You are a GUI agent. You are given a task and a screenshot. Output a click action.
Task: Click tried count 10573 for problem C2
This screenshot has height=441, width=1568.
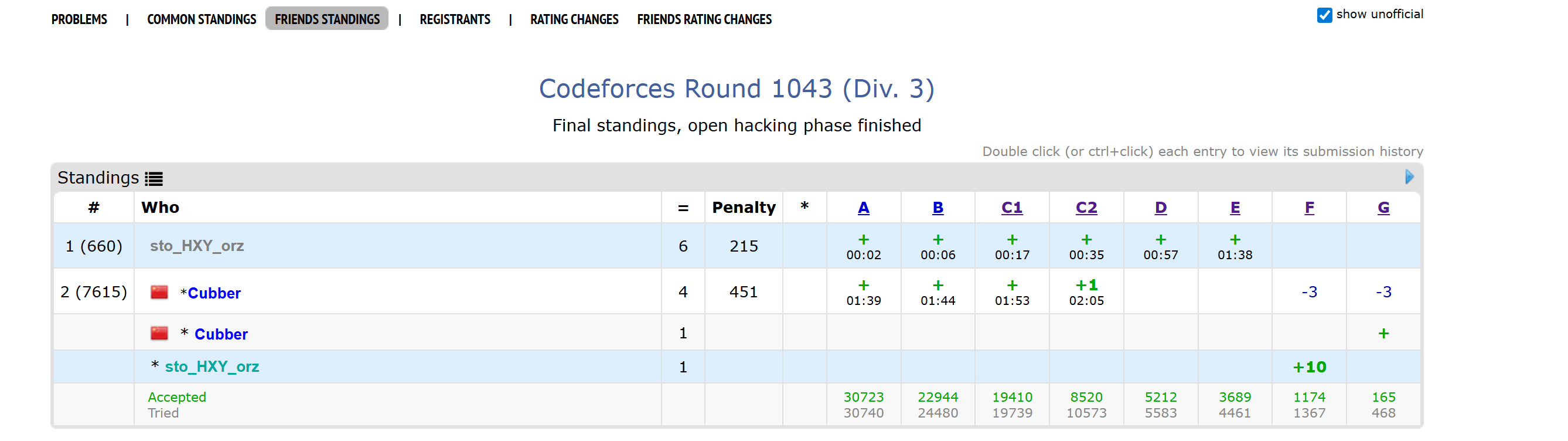point(1086,413)
